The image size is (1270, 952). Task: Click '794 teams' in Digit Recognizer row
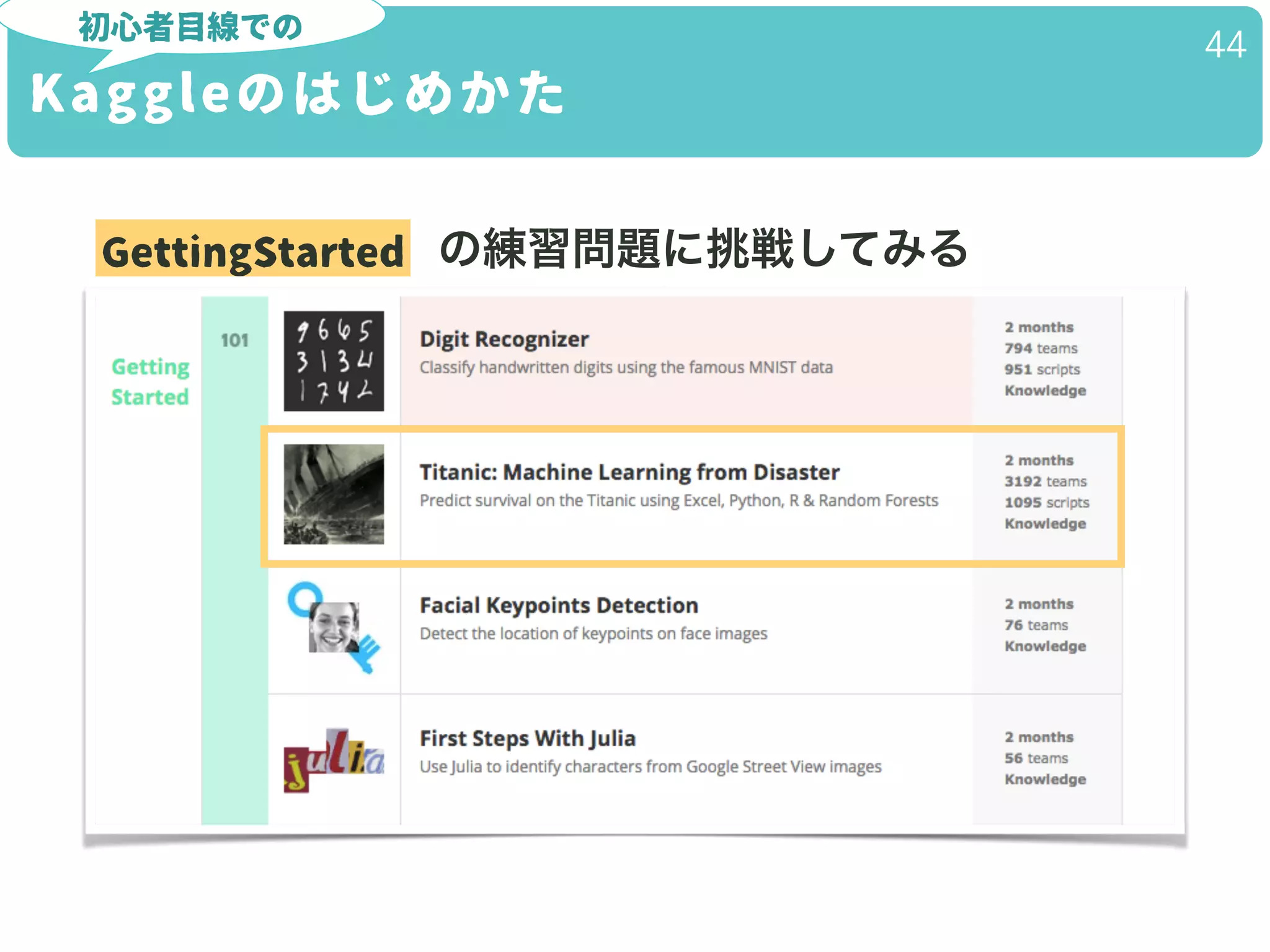tap(1041, 348)
